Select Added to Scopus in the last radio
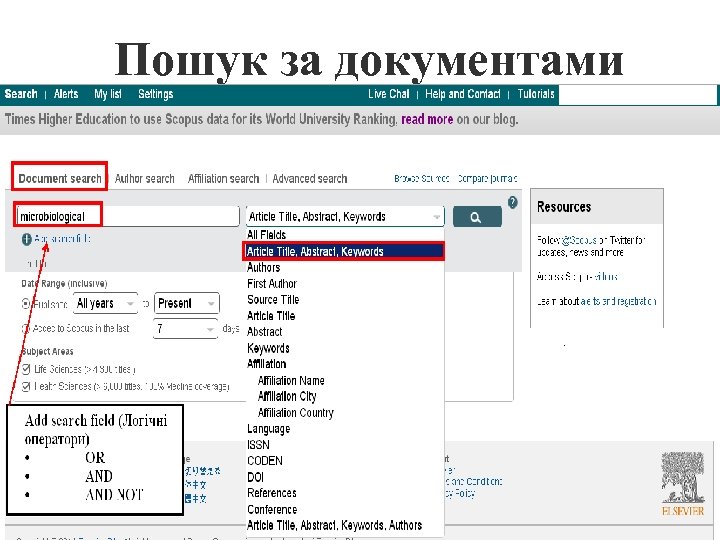The width and height of the screenshot is (720, 540). (x=25, y=329)
